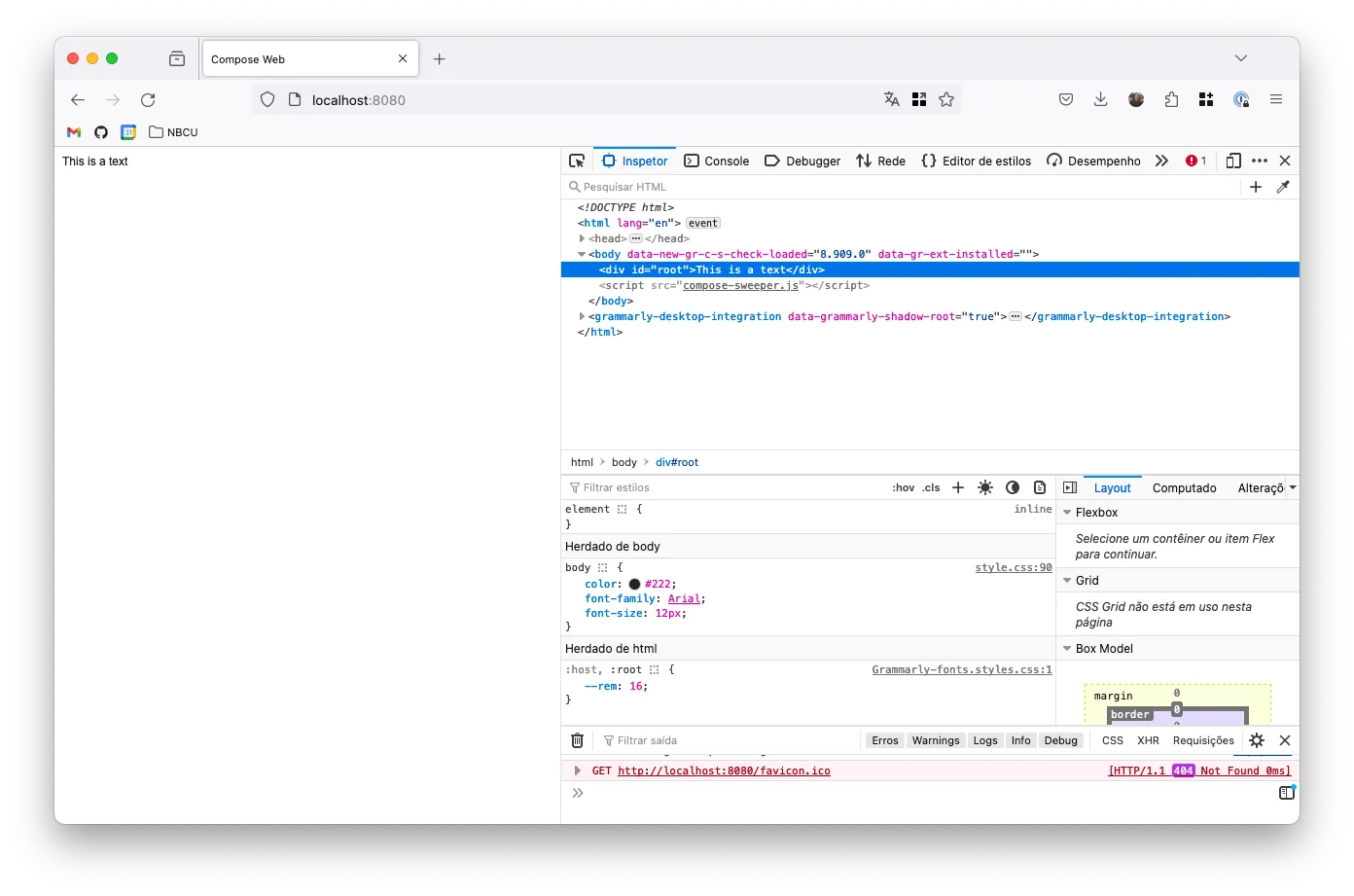Clear console with trash icon
The height and width of the screenshot is (896, 1354).
pyautogui.click(x=577, y=740)
